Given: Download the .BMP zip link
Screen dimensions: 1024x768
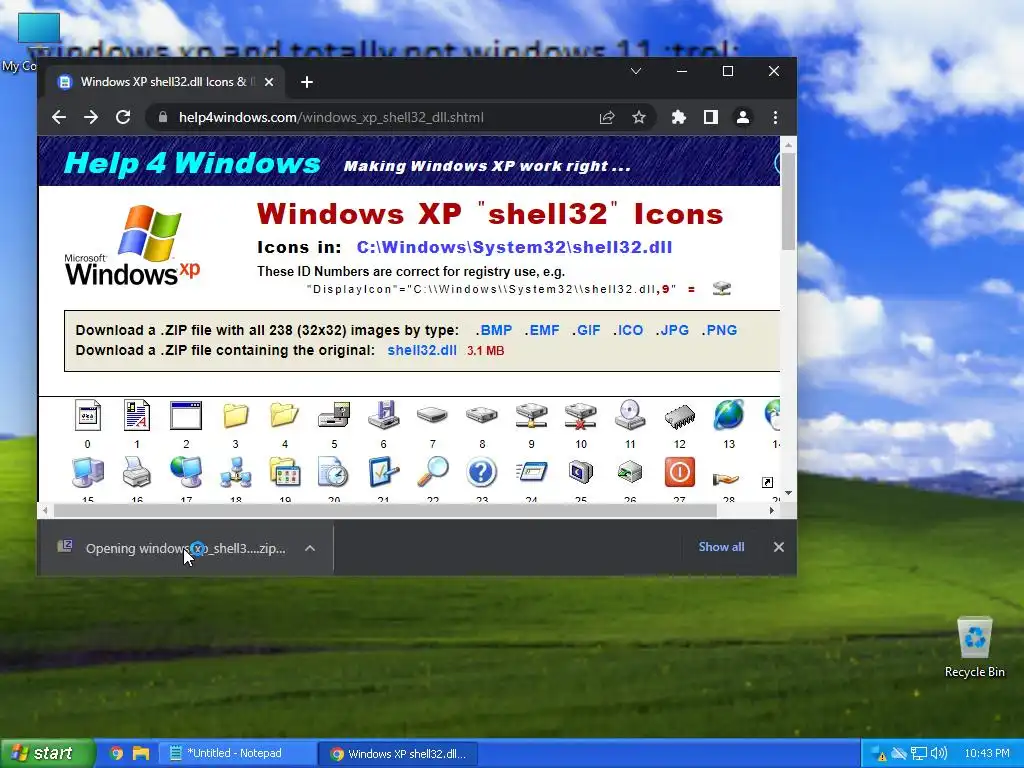Looking at the screenshot, I should click(x=494, y=330).
